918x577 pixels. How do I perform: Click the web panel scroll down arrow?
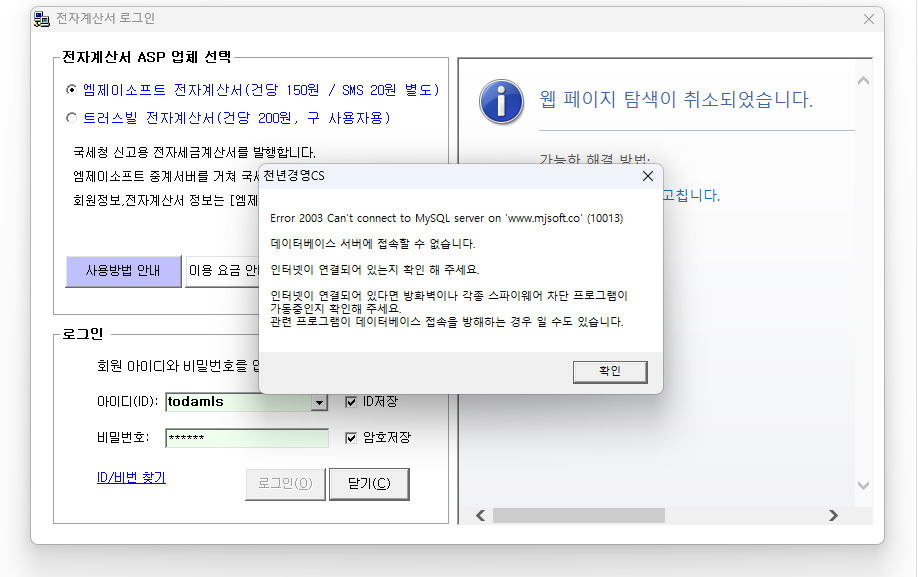click(864, 485)
